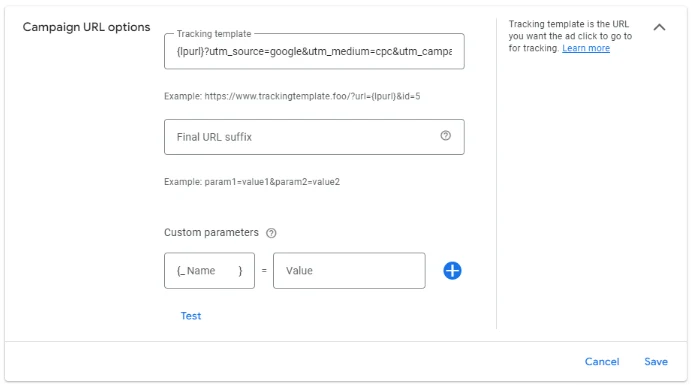The width and height of the screenshot is (691, 386).
Task: Focus the Tracking template field
Action: (x=314, y=51)
